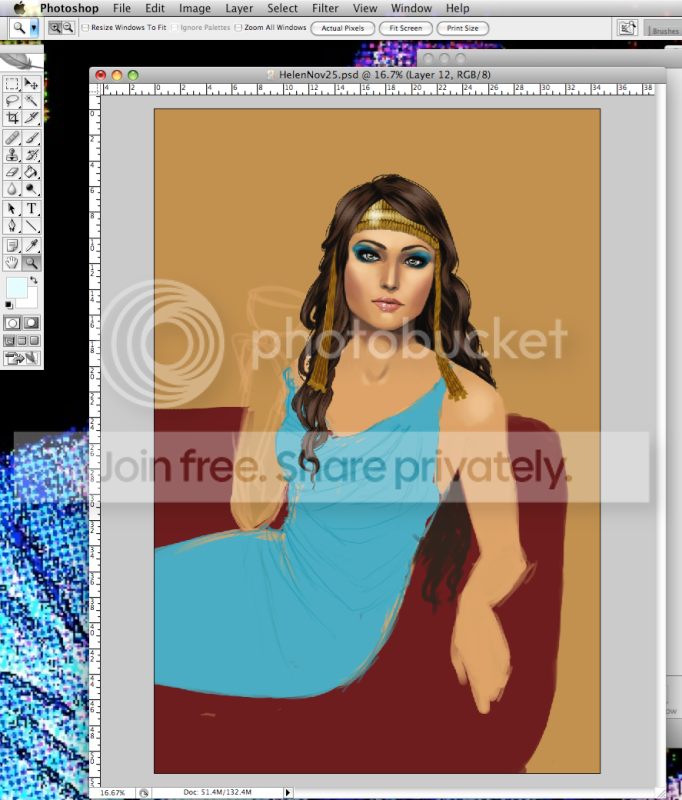The height and width of the screenshot is (800, 682).
Task: Click the Actual Pixels button
Action: click(x=343, y=28)
